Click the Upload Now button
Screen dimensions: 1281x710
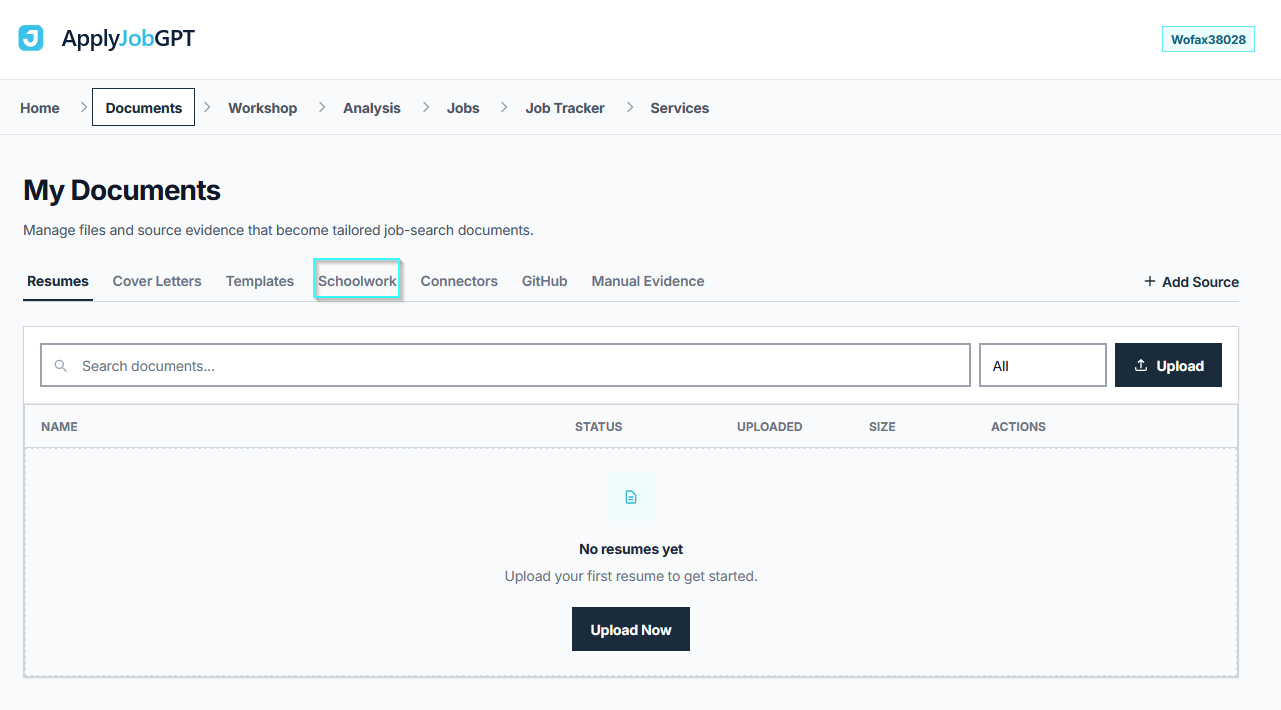pos(631,629)
